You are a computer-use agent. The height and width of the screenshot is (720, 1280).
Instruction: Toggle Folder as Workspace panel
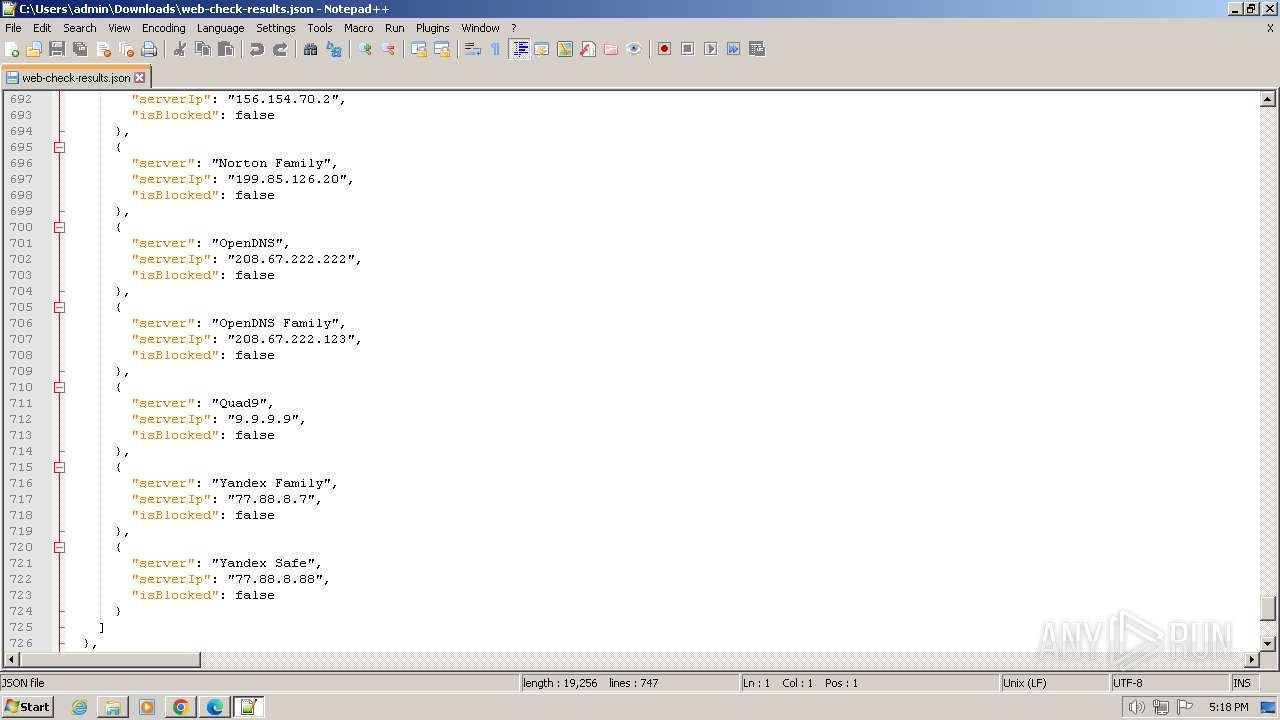coord(611,49)
